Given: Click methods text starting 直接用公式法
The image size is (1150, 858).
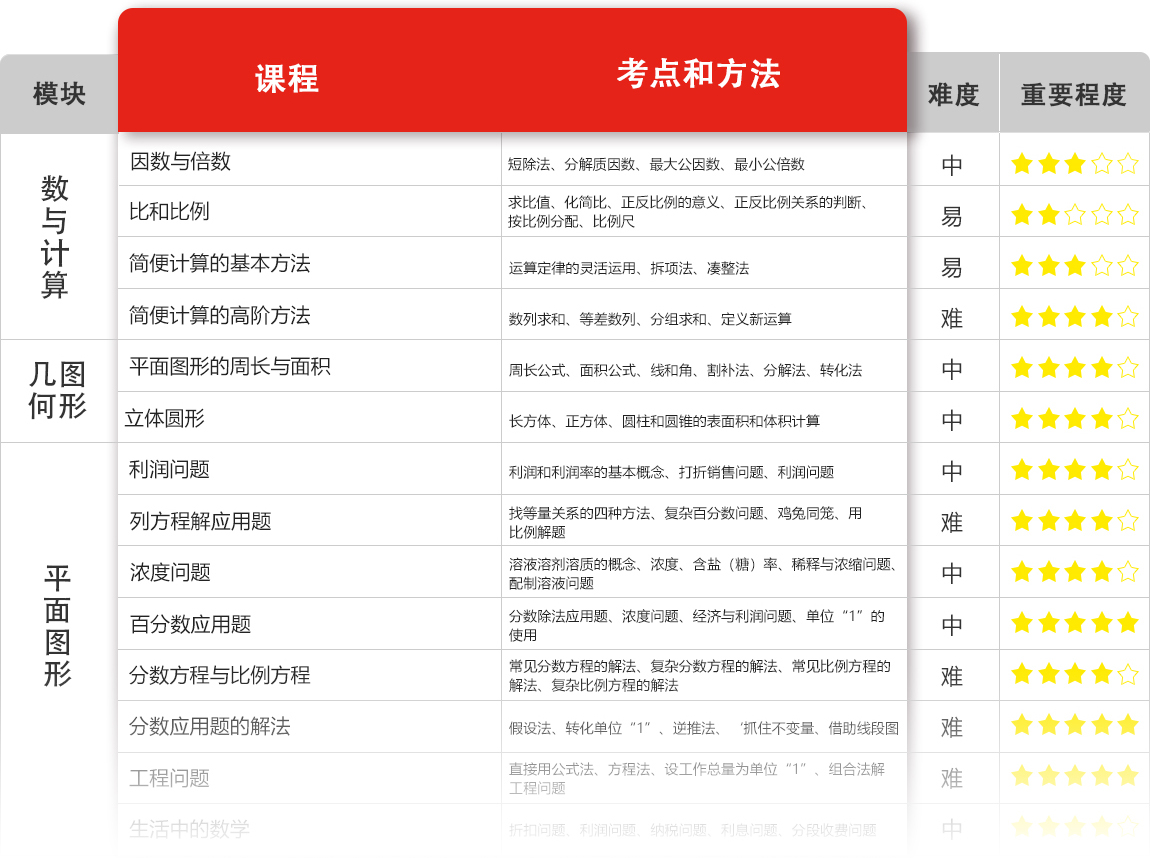Looking at the screenshot, I should tap(697, 778).
